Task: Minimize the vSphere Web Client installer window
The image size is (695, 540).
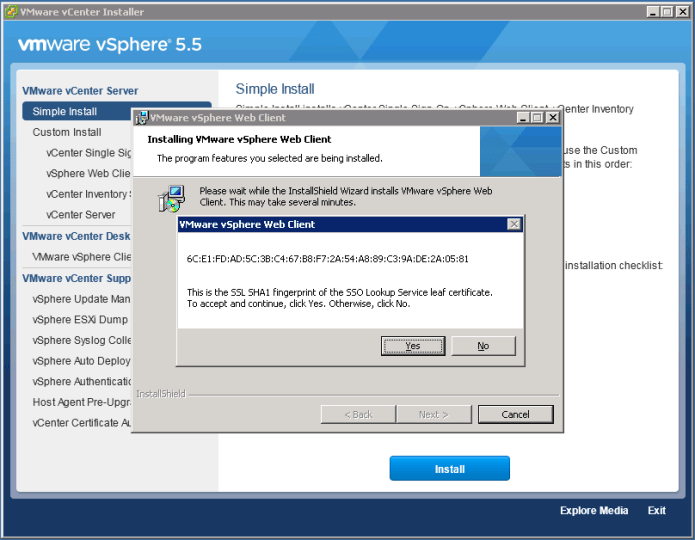Action: pyautogui.click(x=522, y=117)
